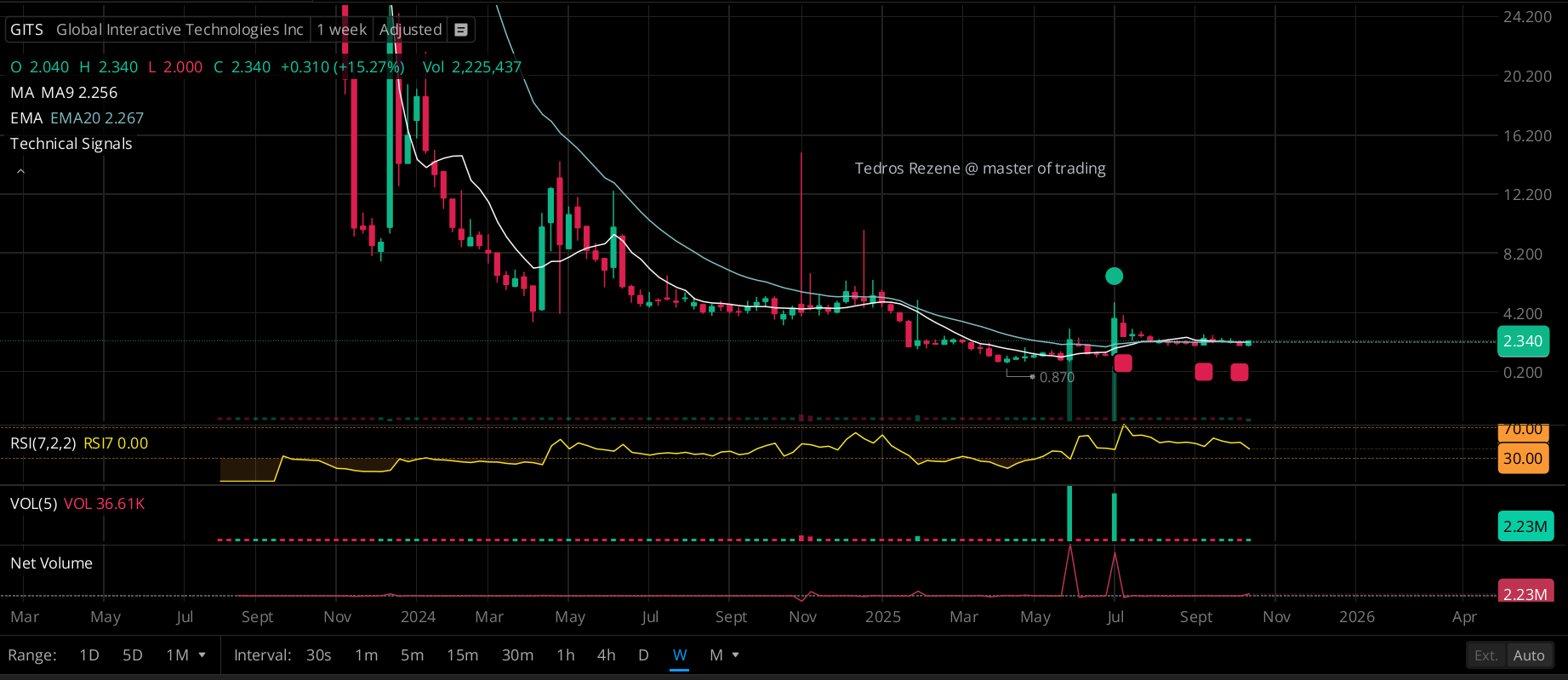The image size is (1568, 680).
Task: Switch interval to 15m
Action: pyautogui.click(x=463, y=654)
